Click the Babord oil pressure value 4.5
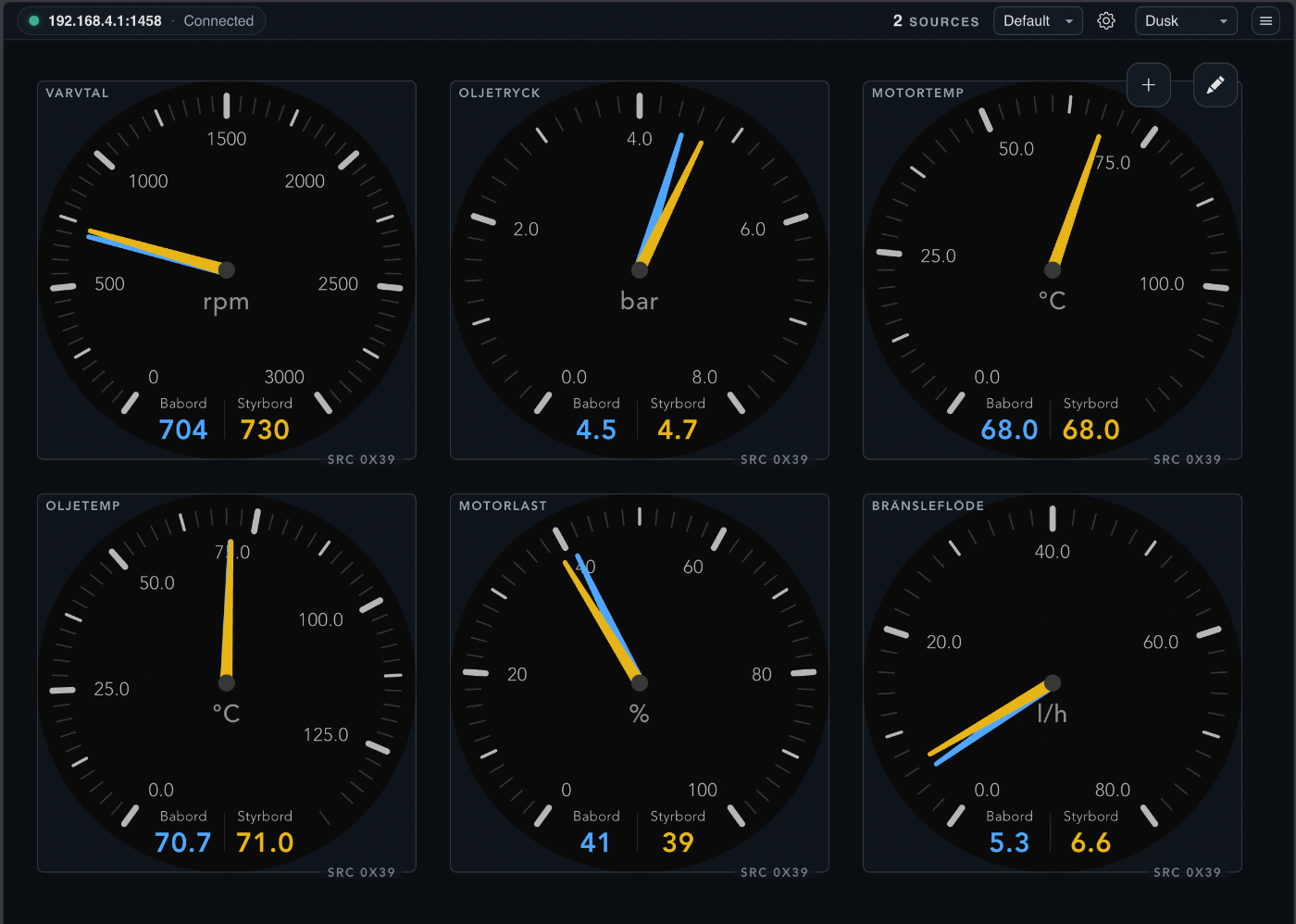 coord(596,430)
